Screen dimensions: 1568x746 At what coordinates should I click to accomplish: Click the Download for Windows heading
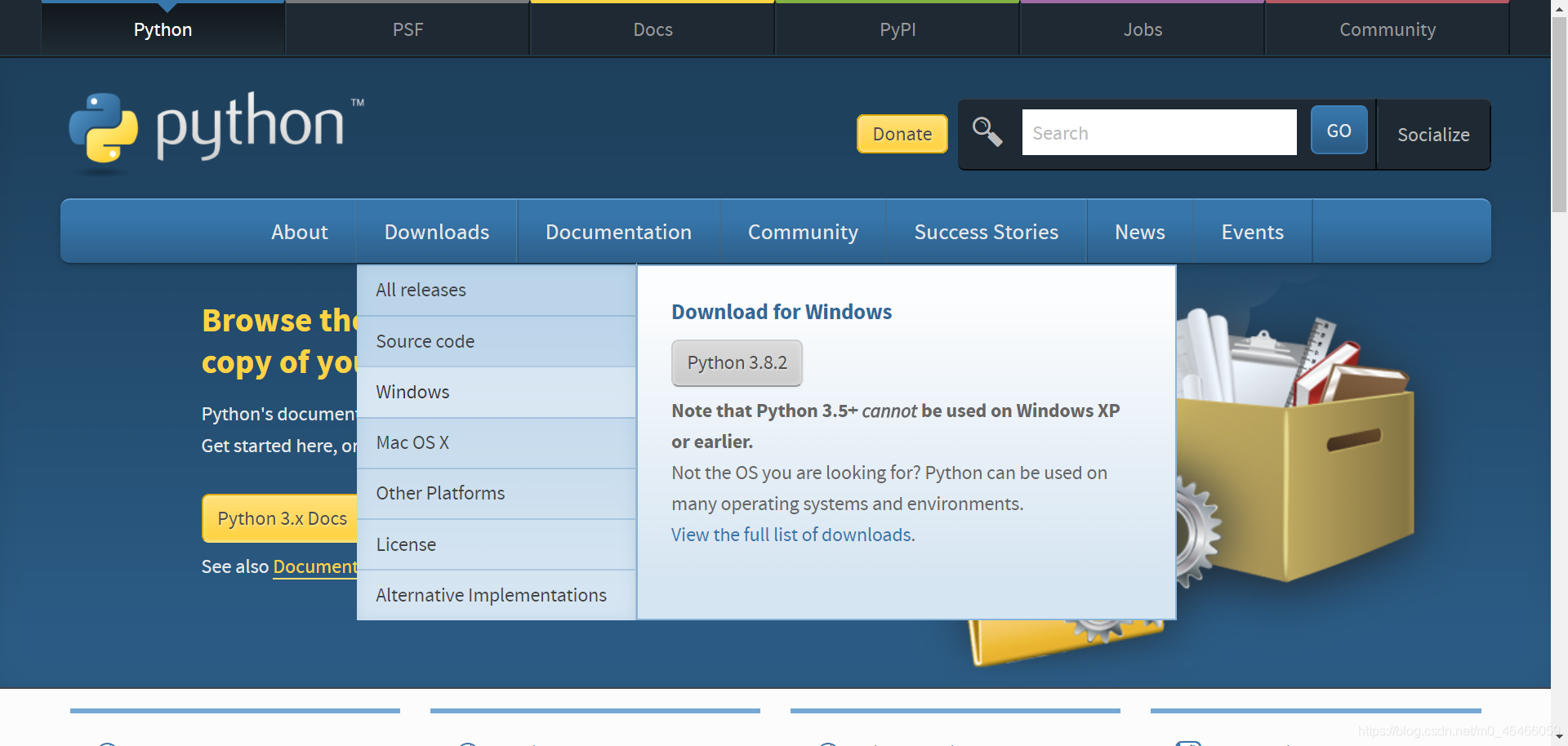click(782, 312)
